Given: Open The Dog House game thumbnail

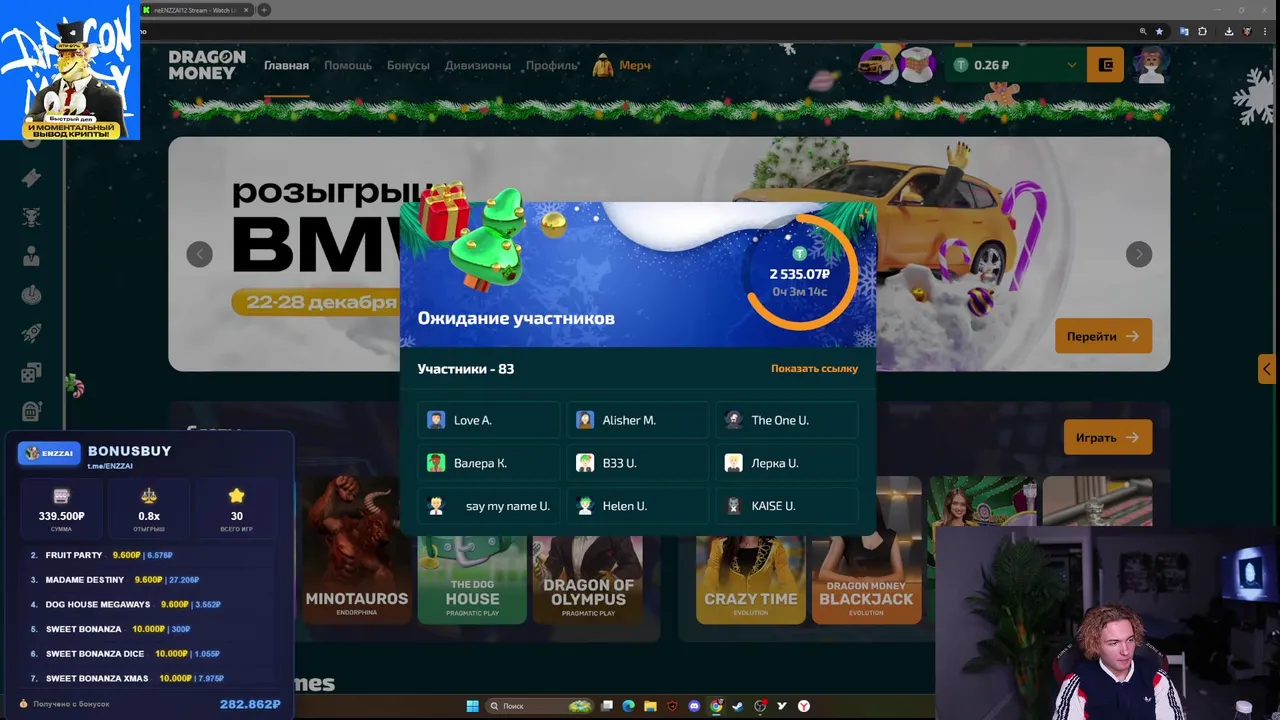Looking at the screenshot, I should point(472,580).
